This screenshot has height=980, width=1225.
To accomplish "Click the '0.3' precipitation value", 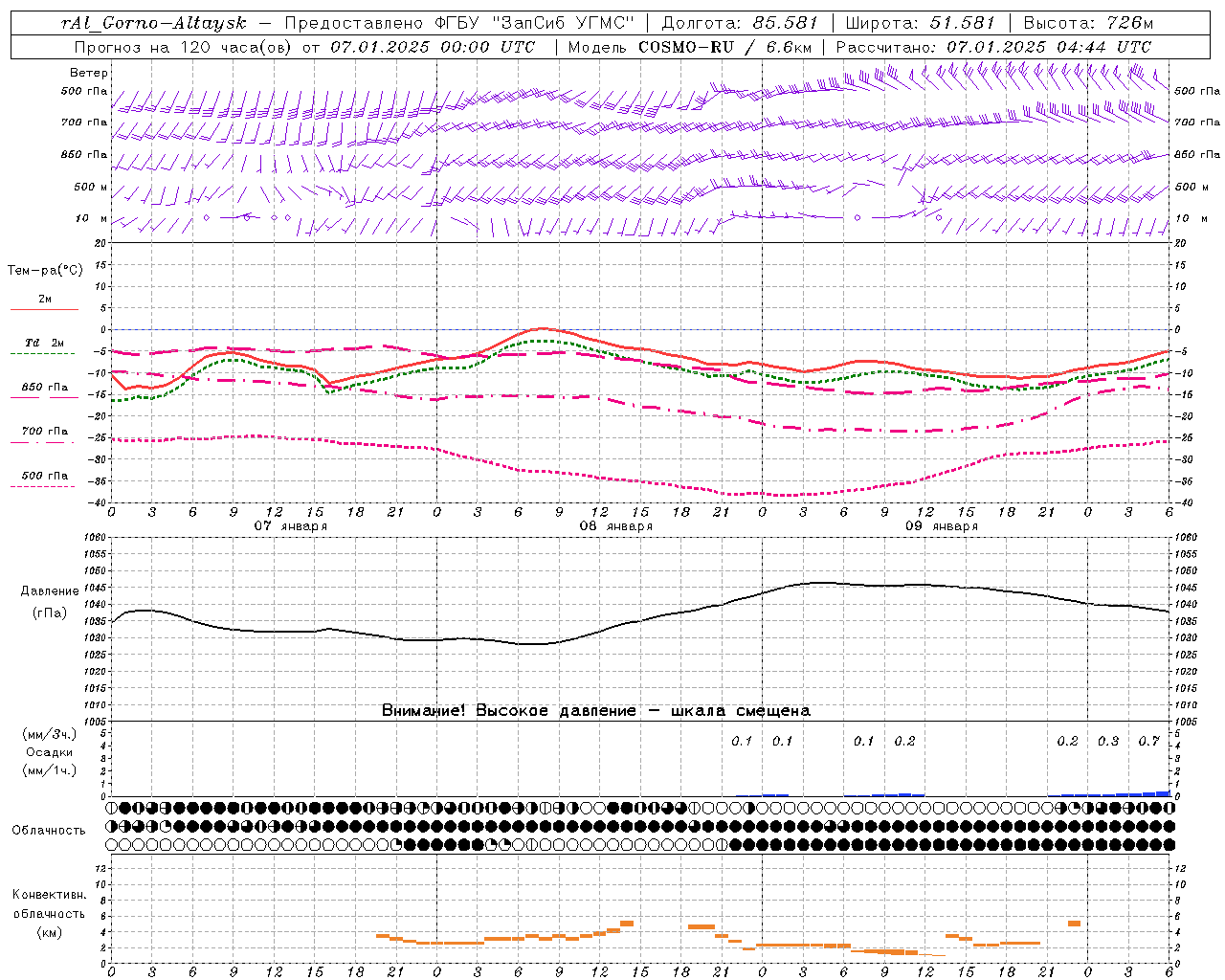I will [x=1108, y=742].
